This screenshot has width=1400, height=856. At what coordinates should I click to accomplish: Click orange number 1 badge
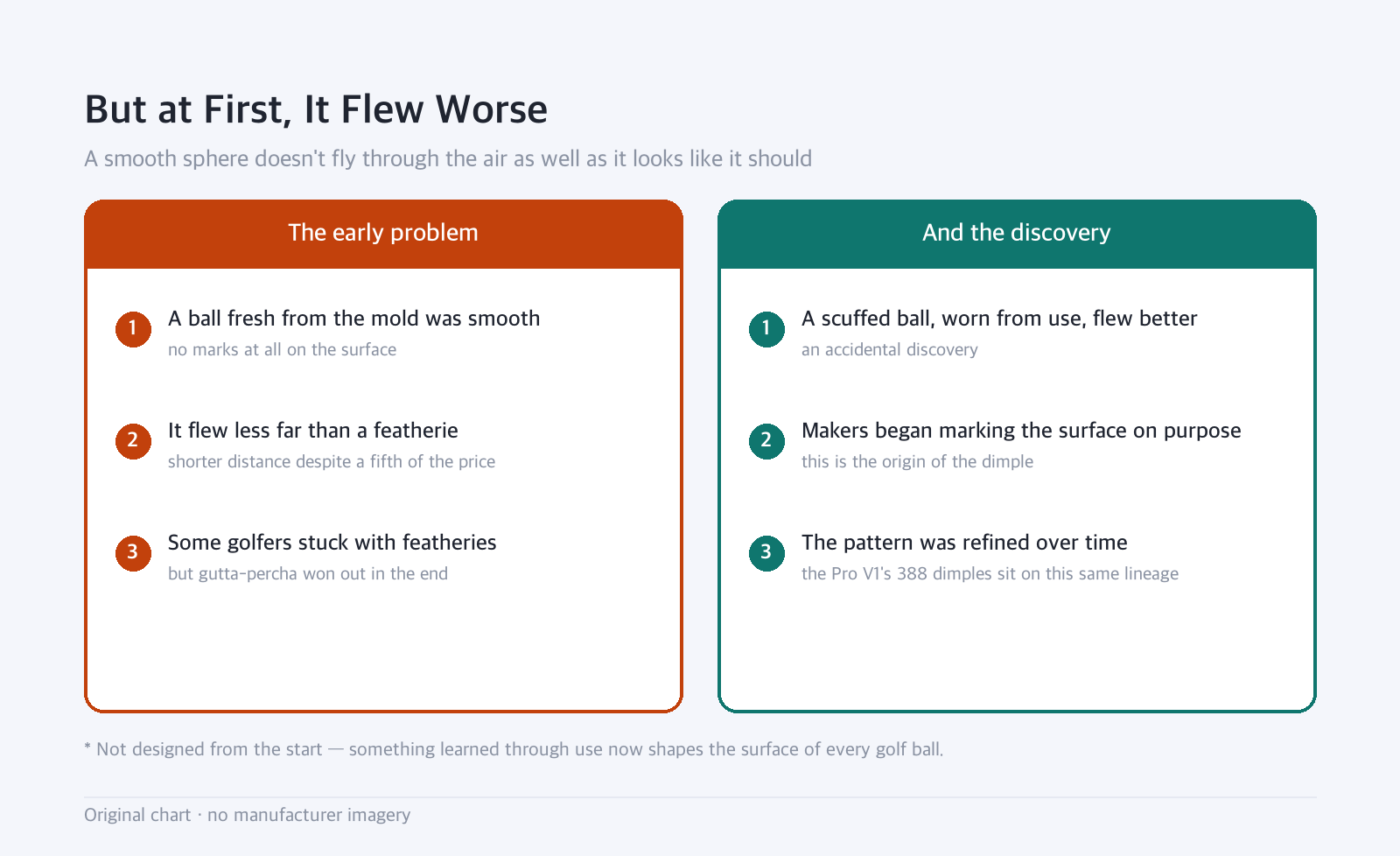(133, 329)
